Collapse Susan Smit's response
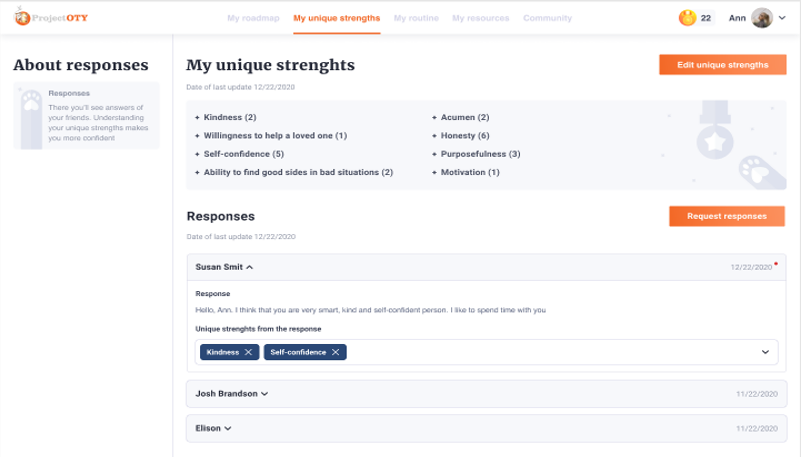 pos(249,267)
